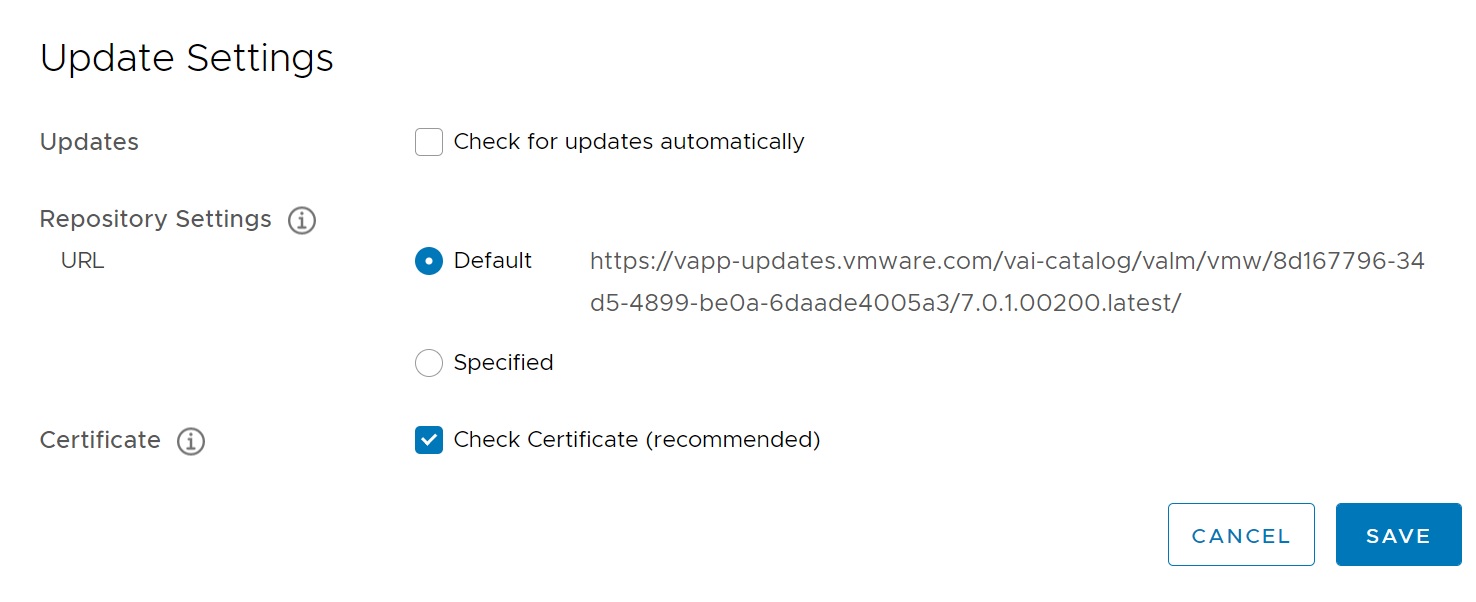
Task: Click the Repository Settings section label
Action: pos(155,219)
